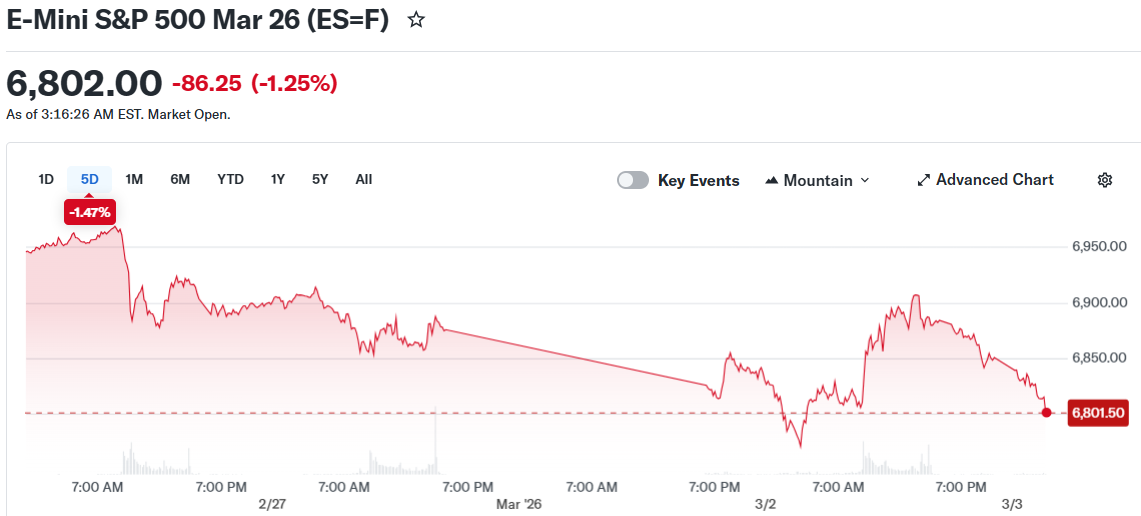
Task: Open the Advanced Chart link
Action: coord(994,180)
